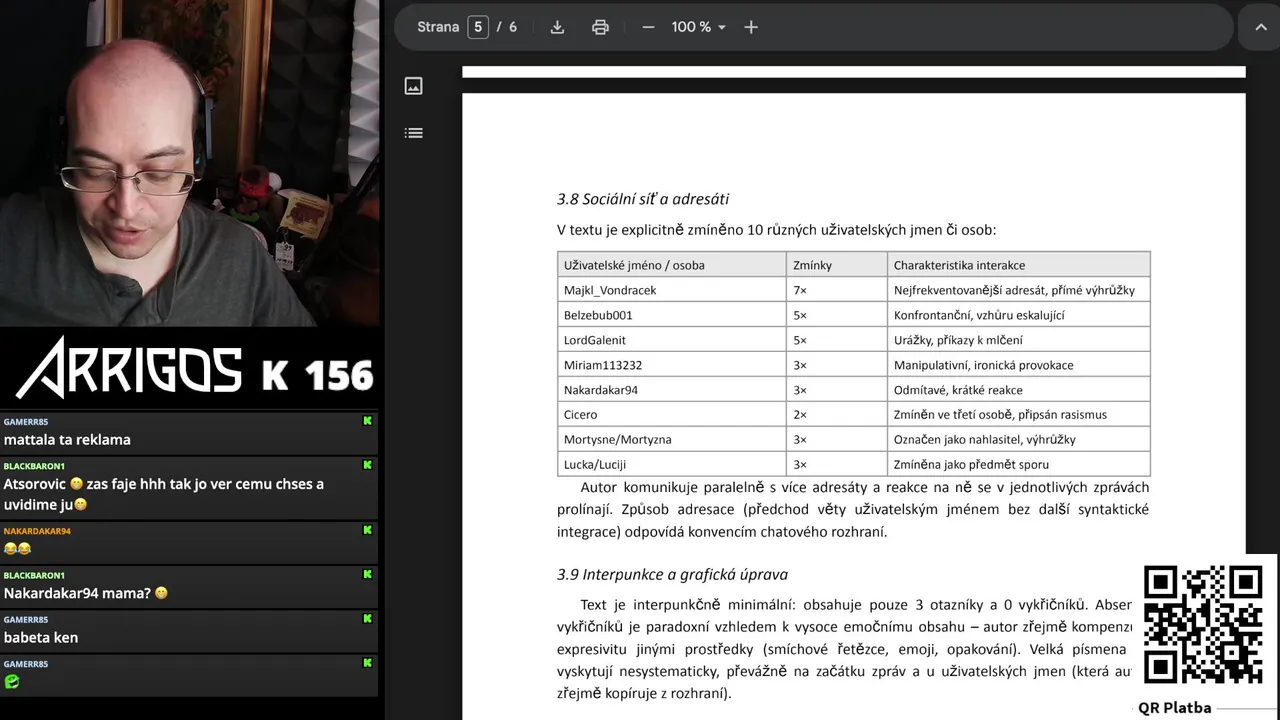Select the Miriam113232 table cell
This screenshot has width=1280, height=720.
click(672, 365)
